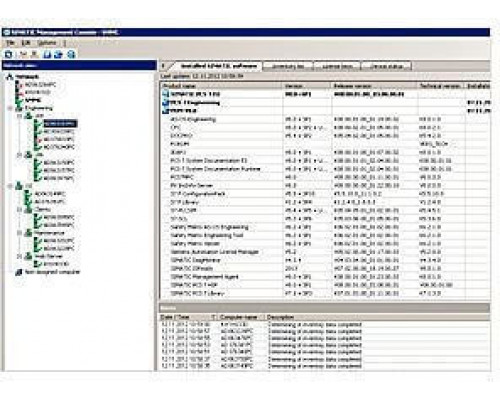Switch to the Inventory list tab
The image size is (500, 400).
[288, 66]
